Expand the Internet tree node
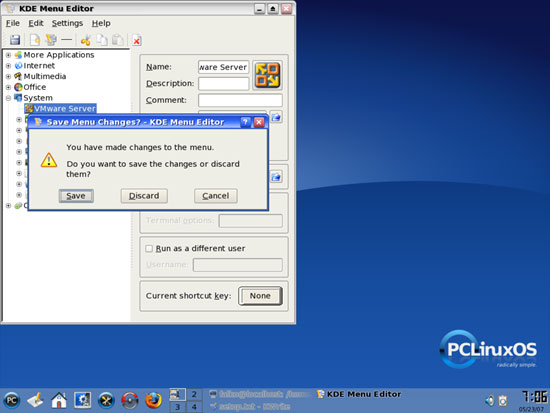 tap(8, 66)
